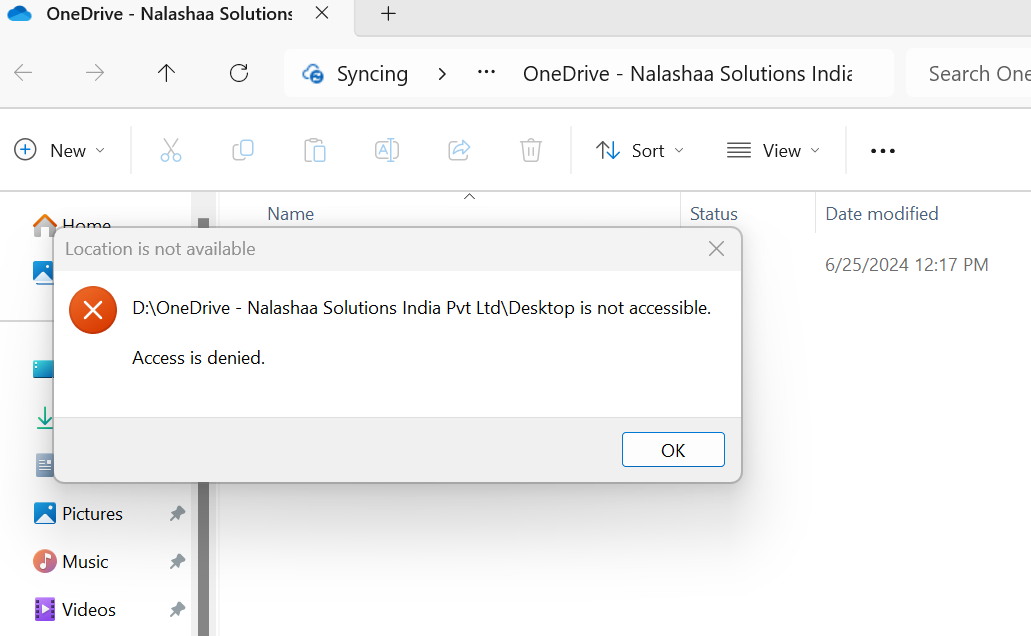The height and width of the screenshot is (636, 1031).
Task: Click OK in the error dialog
Action: tap(673, 450)
